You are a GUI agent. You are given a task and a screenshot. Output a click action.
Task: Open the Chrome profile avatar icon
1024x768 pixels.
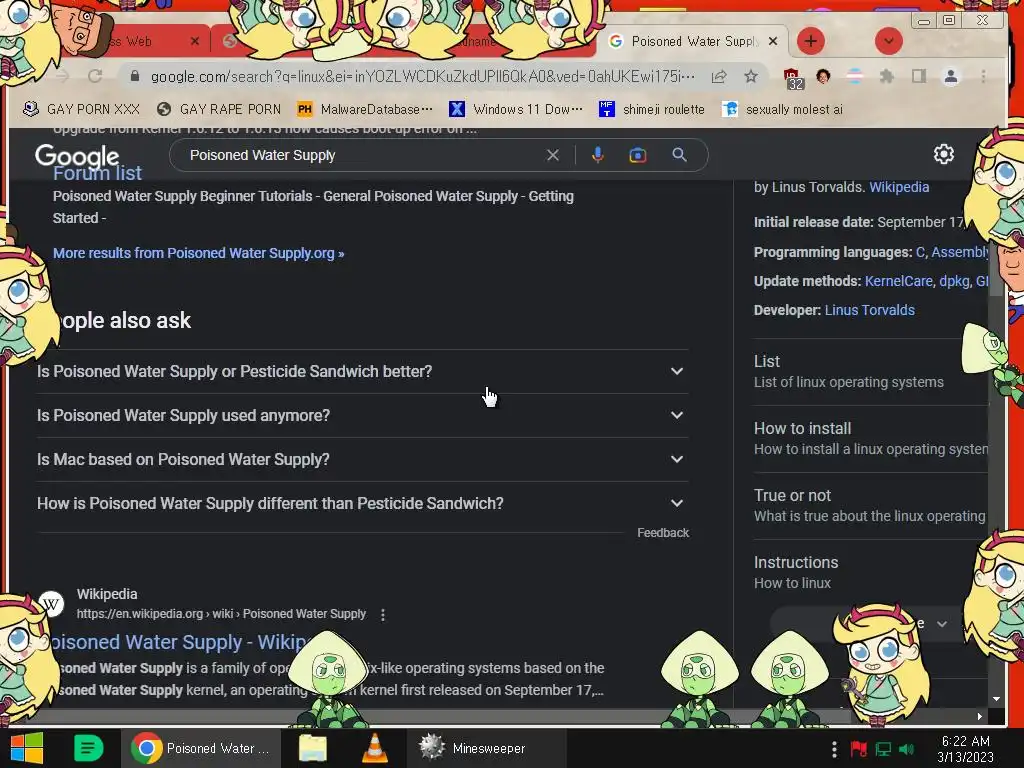point(951,76)
